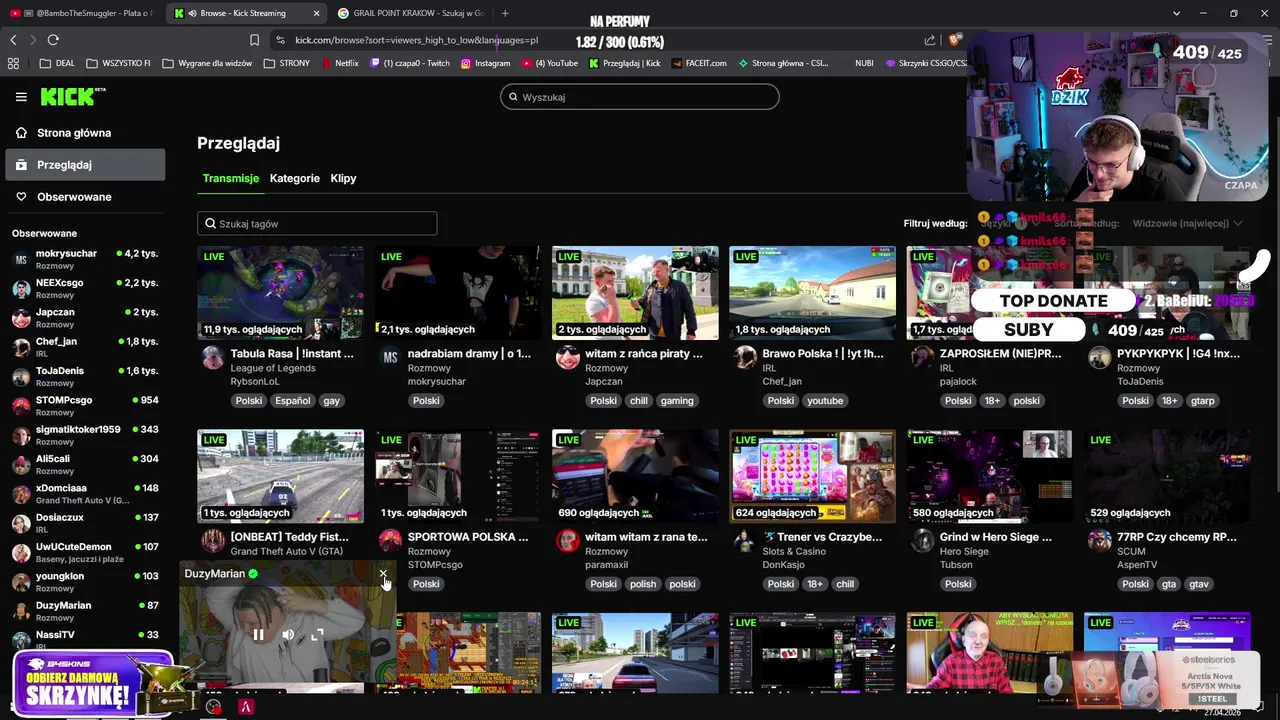Open xDomciaaa in followed list
1280x720 pixels.
coord(85,493)
